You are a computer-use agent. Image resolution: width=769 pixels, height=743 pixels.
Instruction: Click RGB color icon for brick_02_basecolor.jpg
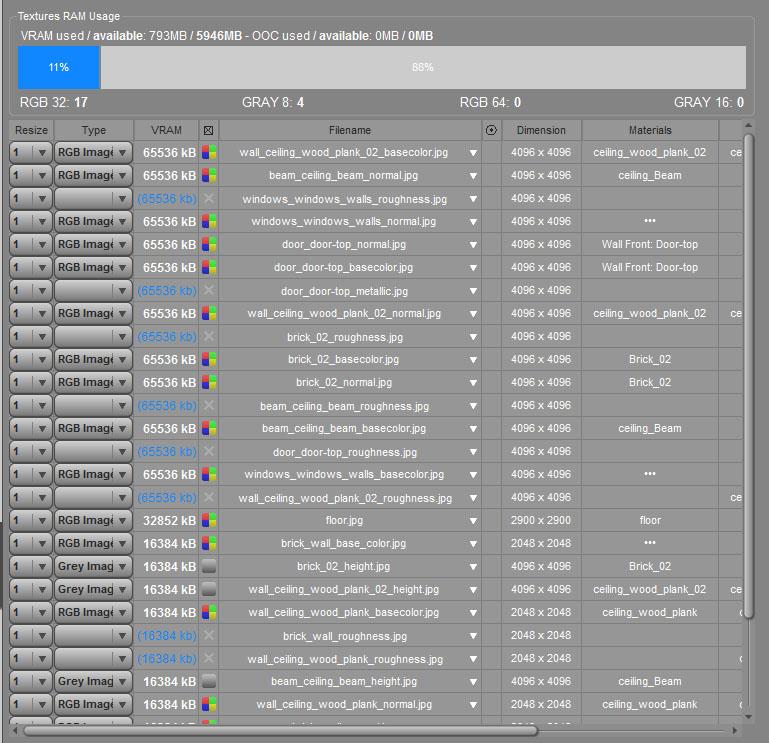coord(209,359)
